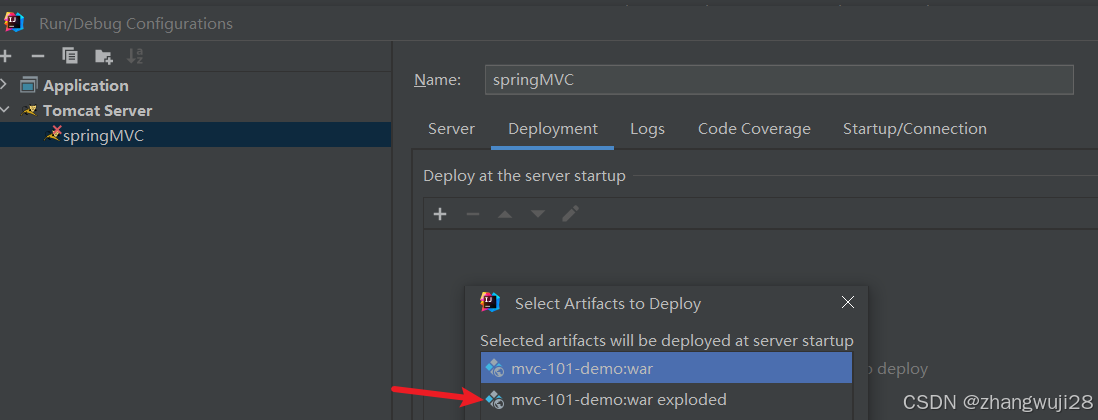The image size is (1098, 420).
Task: Create new folder icon in configurations toolbar
Action: pos(104,56)
